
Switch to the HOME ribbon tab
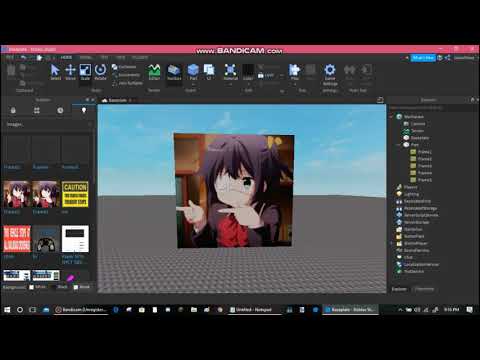pyautogui.click(x=66, y=57)
